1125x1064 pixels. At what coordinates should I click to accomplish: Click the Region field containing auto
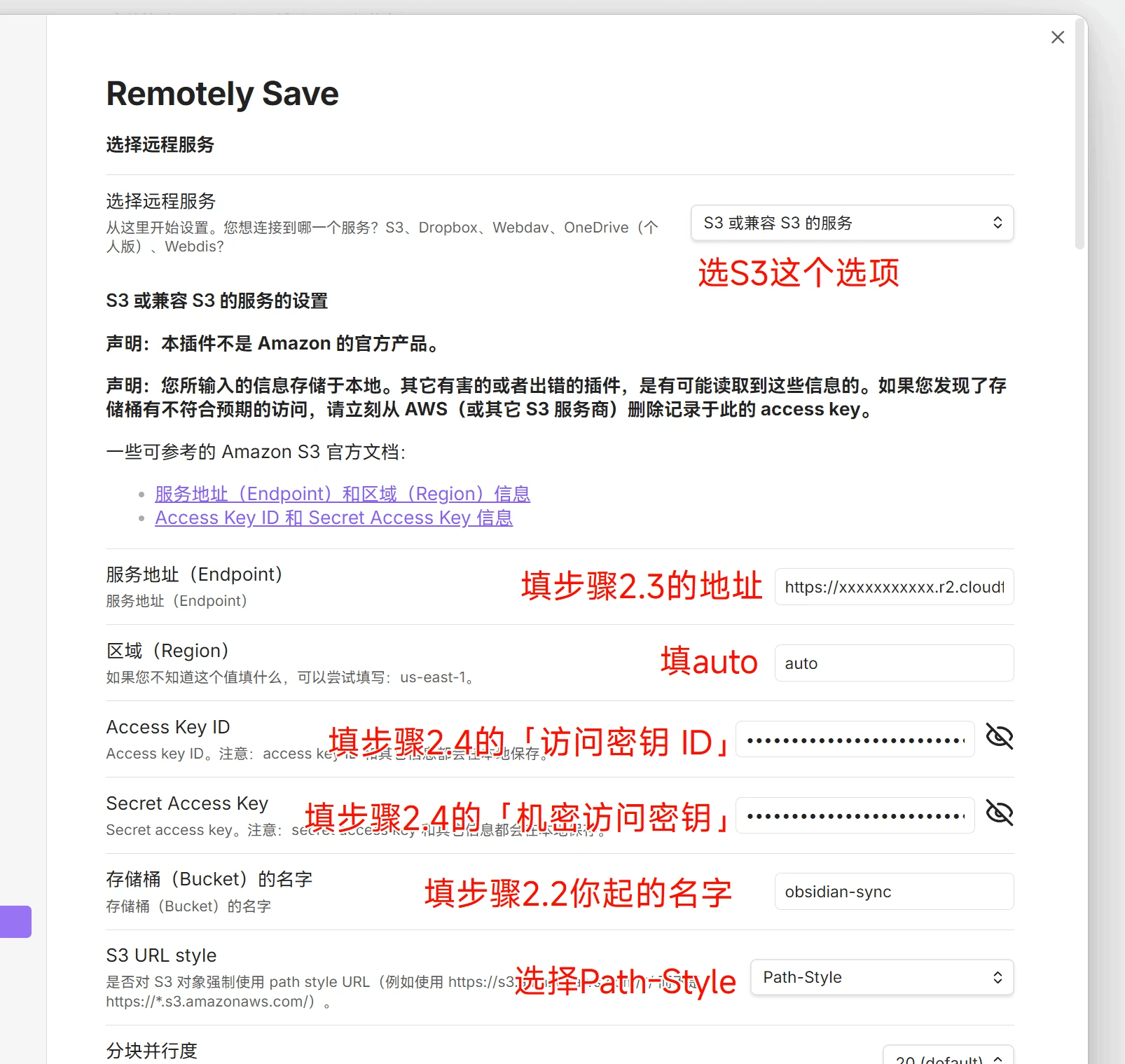894,663
